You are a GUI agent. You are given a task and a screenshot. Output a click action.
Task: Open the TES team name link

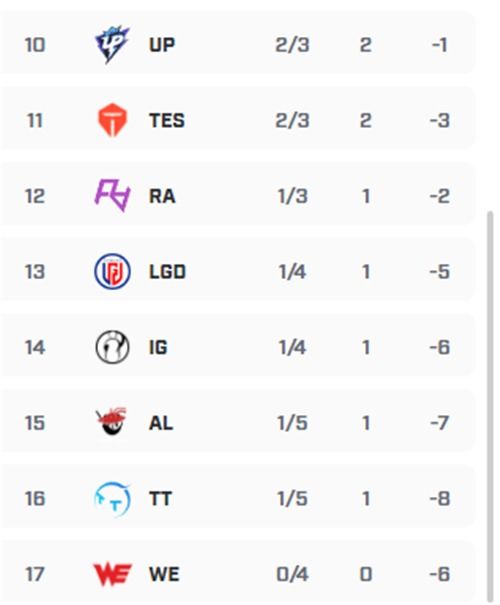pyautogui.click(x=167, y=120)
